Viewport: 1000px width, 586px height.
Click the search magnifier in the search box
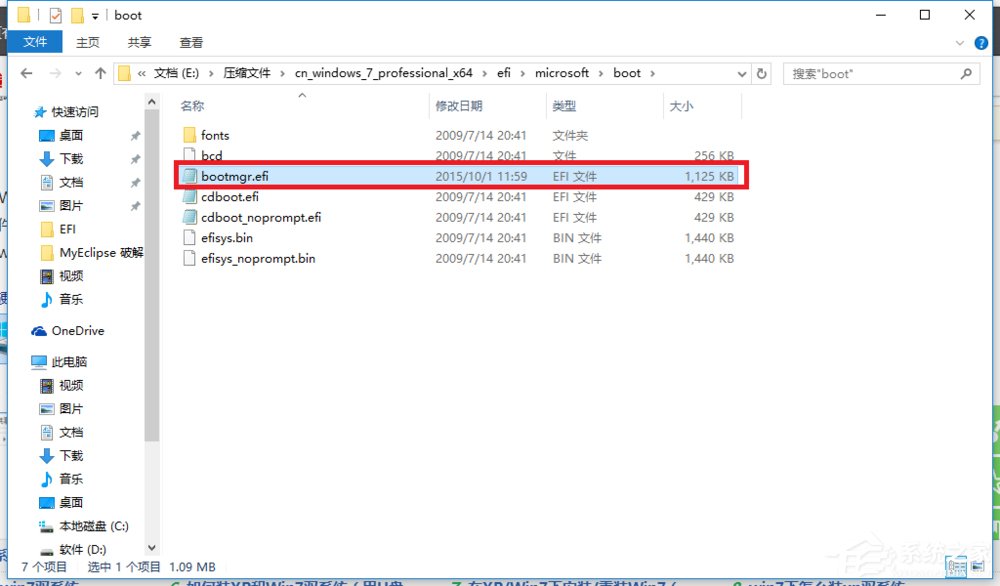pyautogui.click(x=964, y=72)
